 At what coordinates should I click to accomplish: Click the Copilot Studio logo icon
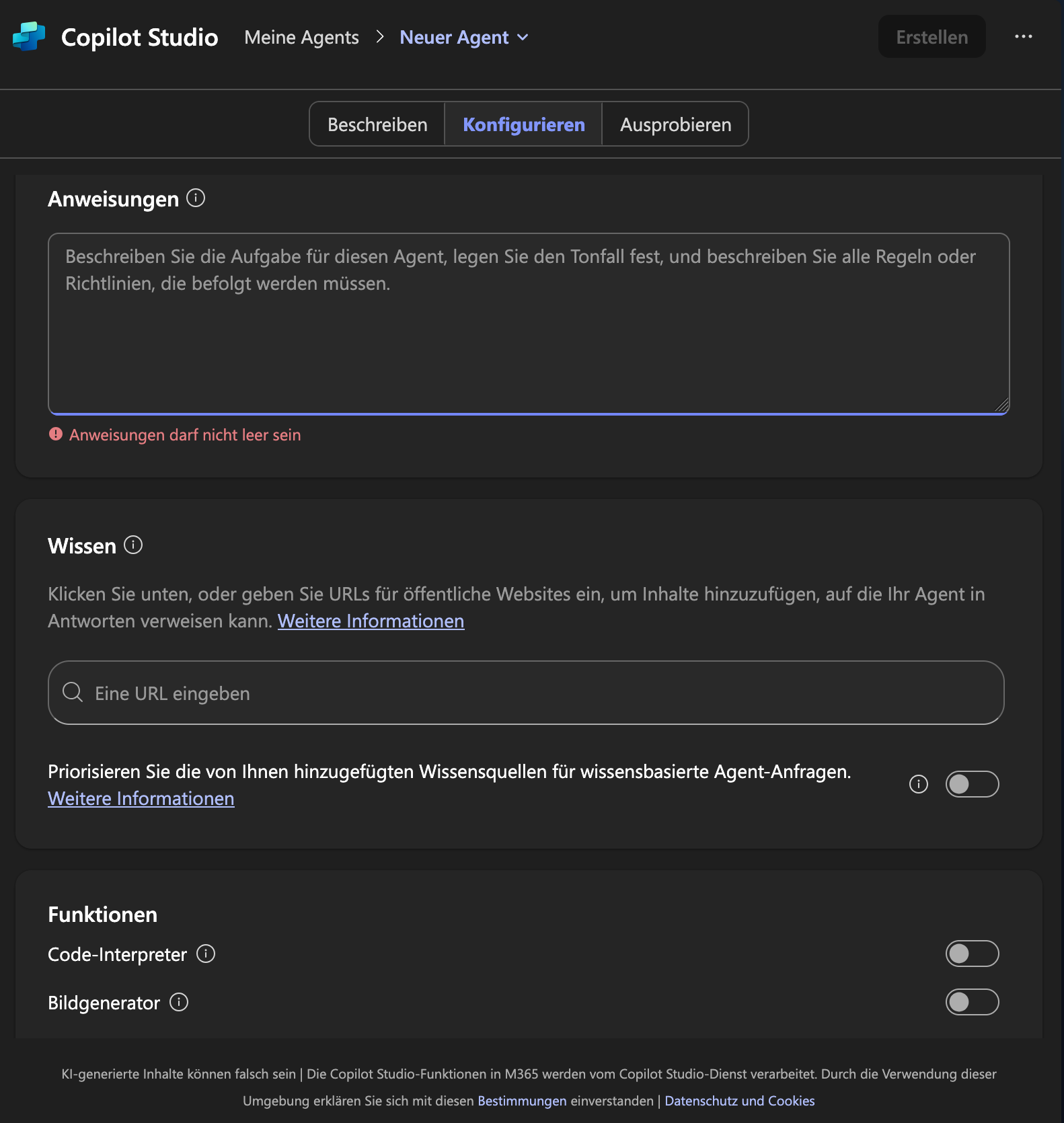[x=29, y=37]
